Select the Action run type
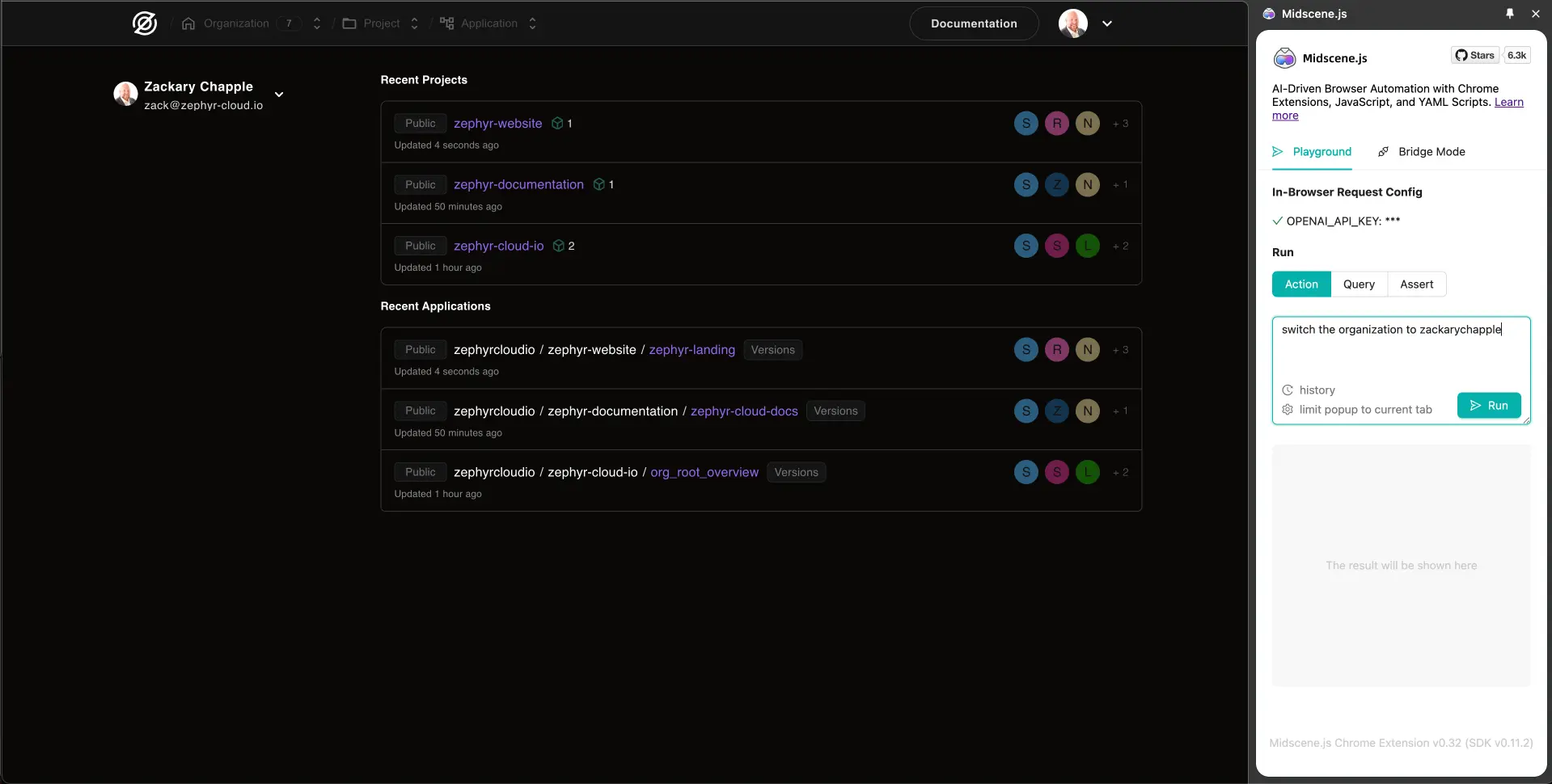 [1300, 285]
